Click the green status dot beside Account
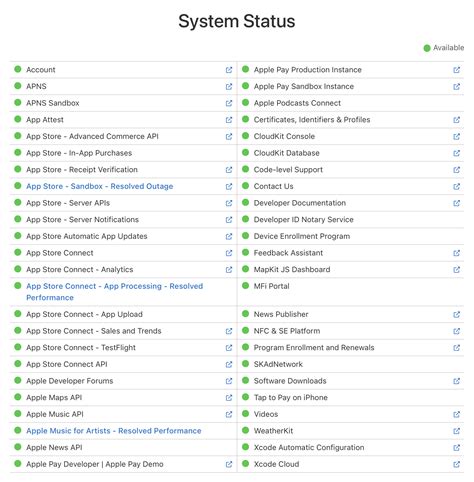This screenshot has height=482, width=474. click(x=18, y=69)
